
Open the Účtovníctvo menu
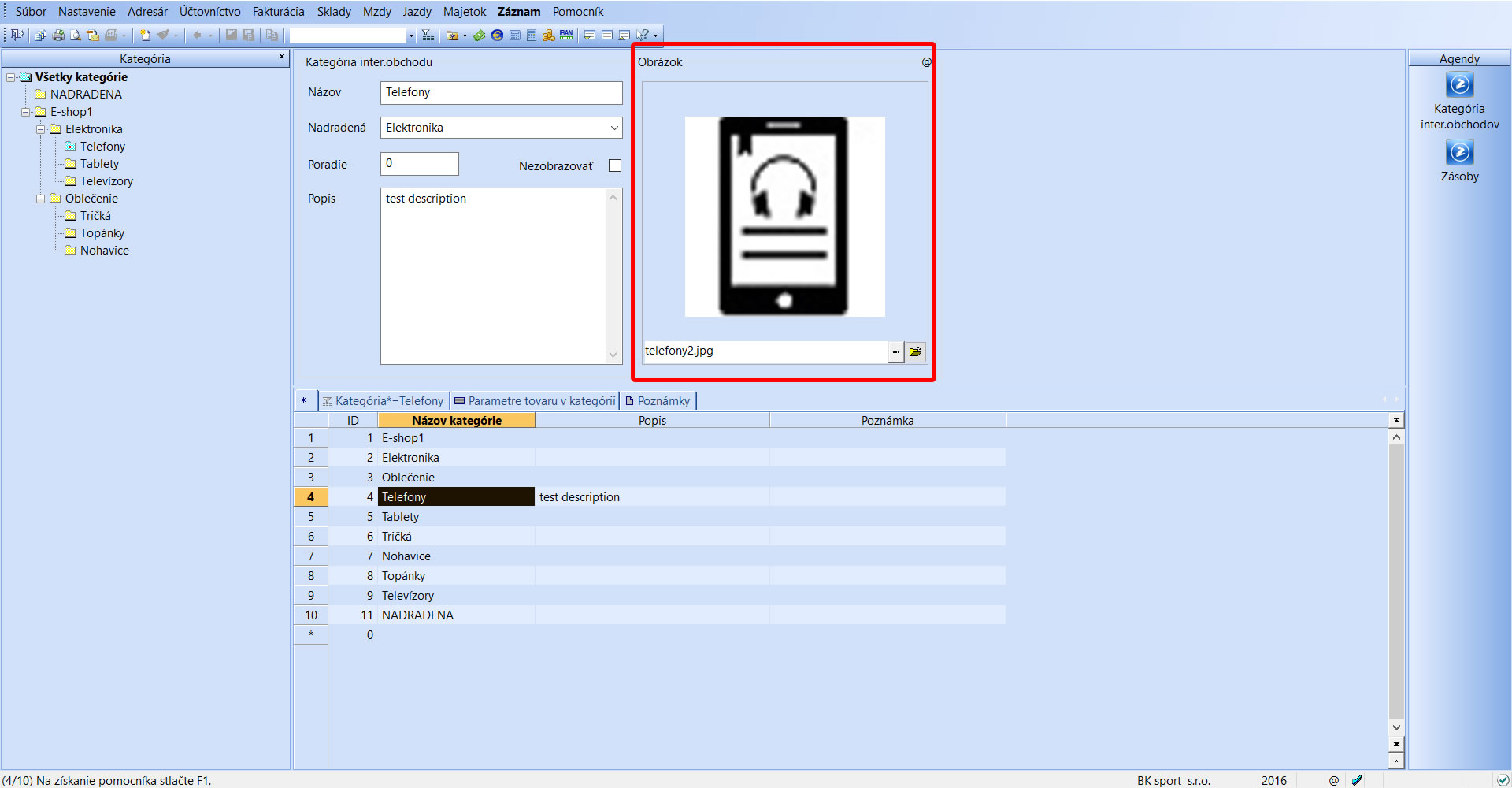click(210, 12)
